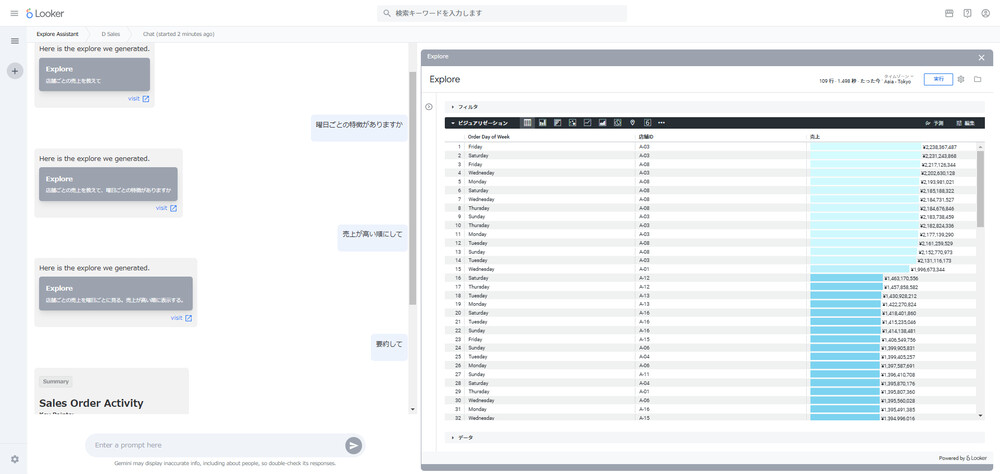Expand the データ section

coord(464,437)
